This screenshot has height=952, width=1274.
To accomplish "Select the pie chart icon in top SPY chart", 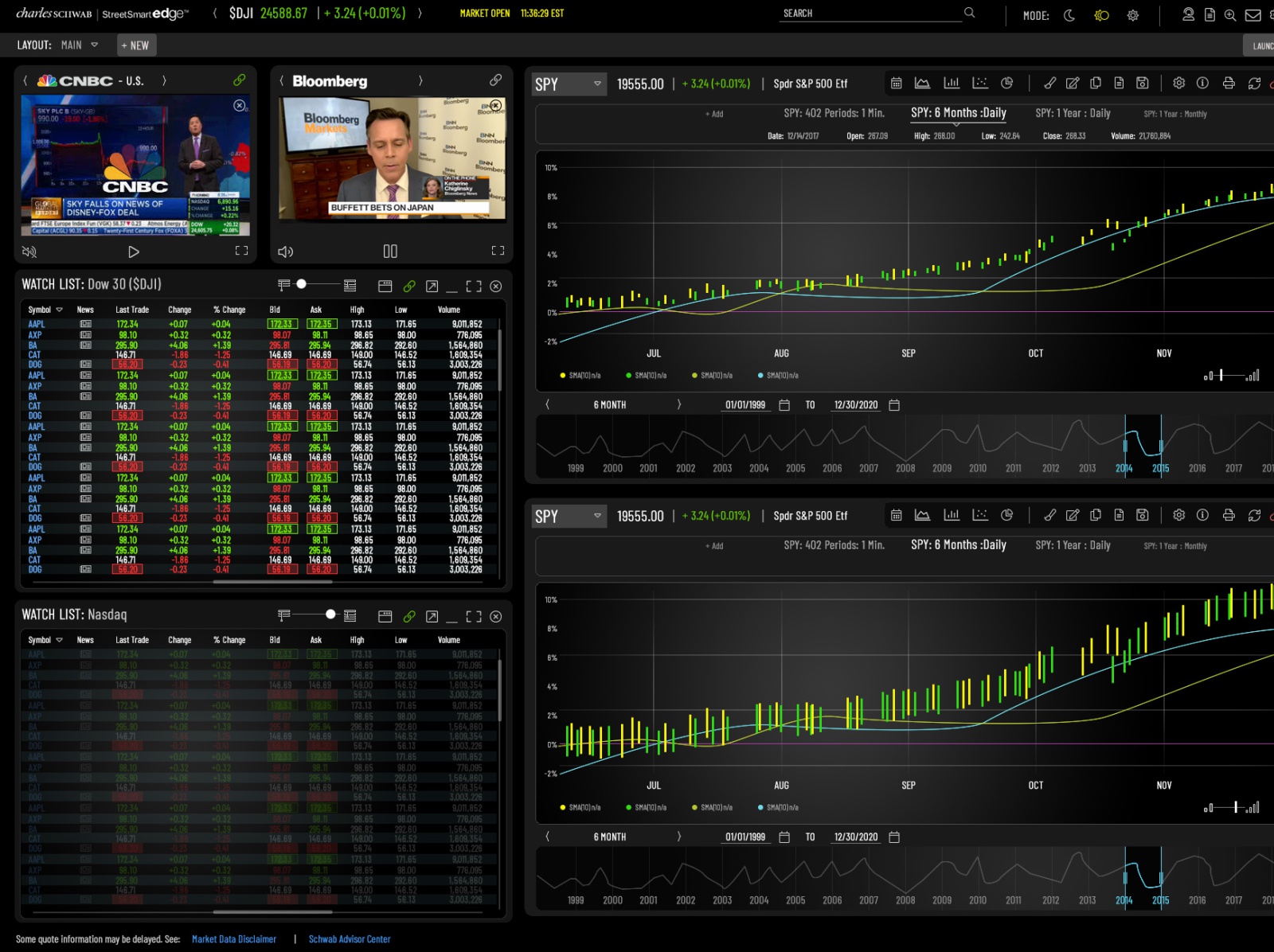I will click(1006, 83).
